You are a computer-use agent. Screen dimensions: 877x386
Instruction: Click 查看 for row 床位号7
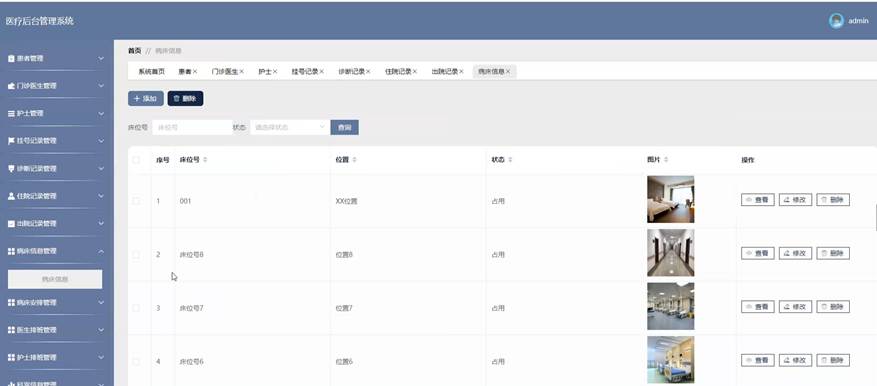tap(758, 307)
